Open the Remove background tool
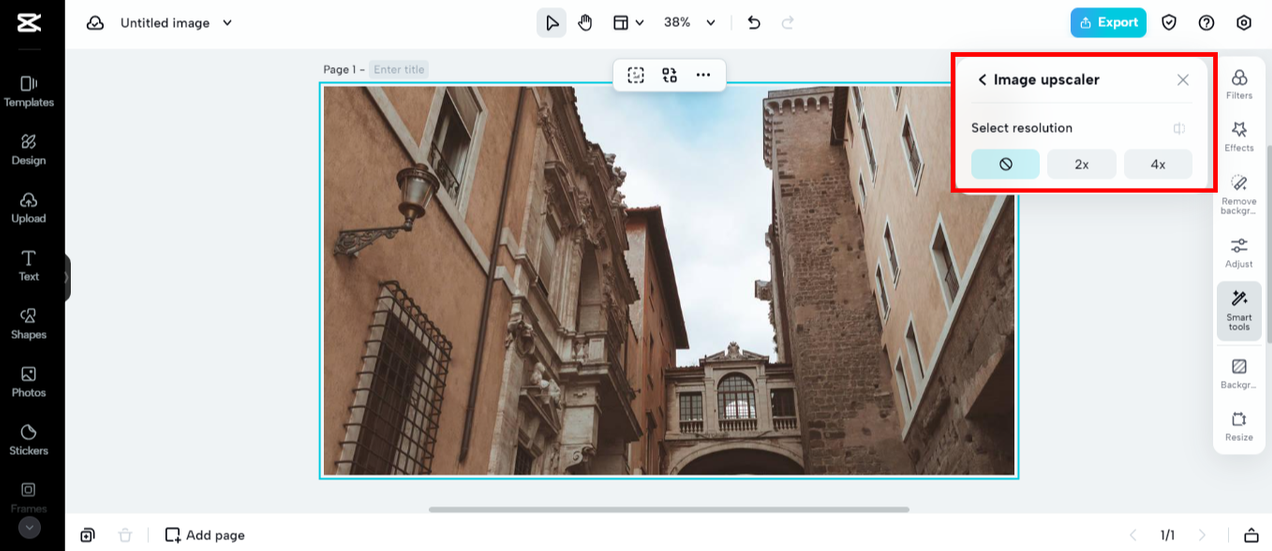1272x551 pixels. [1239, 194]
